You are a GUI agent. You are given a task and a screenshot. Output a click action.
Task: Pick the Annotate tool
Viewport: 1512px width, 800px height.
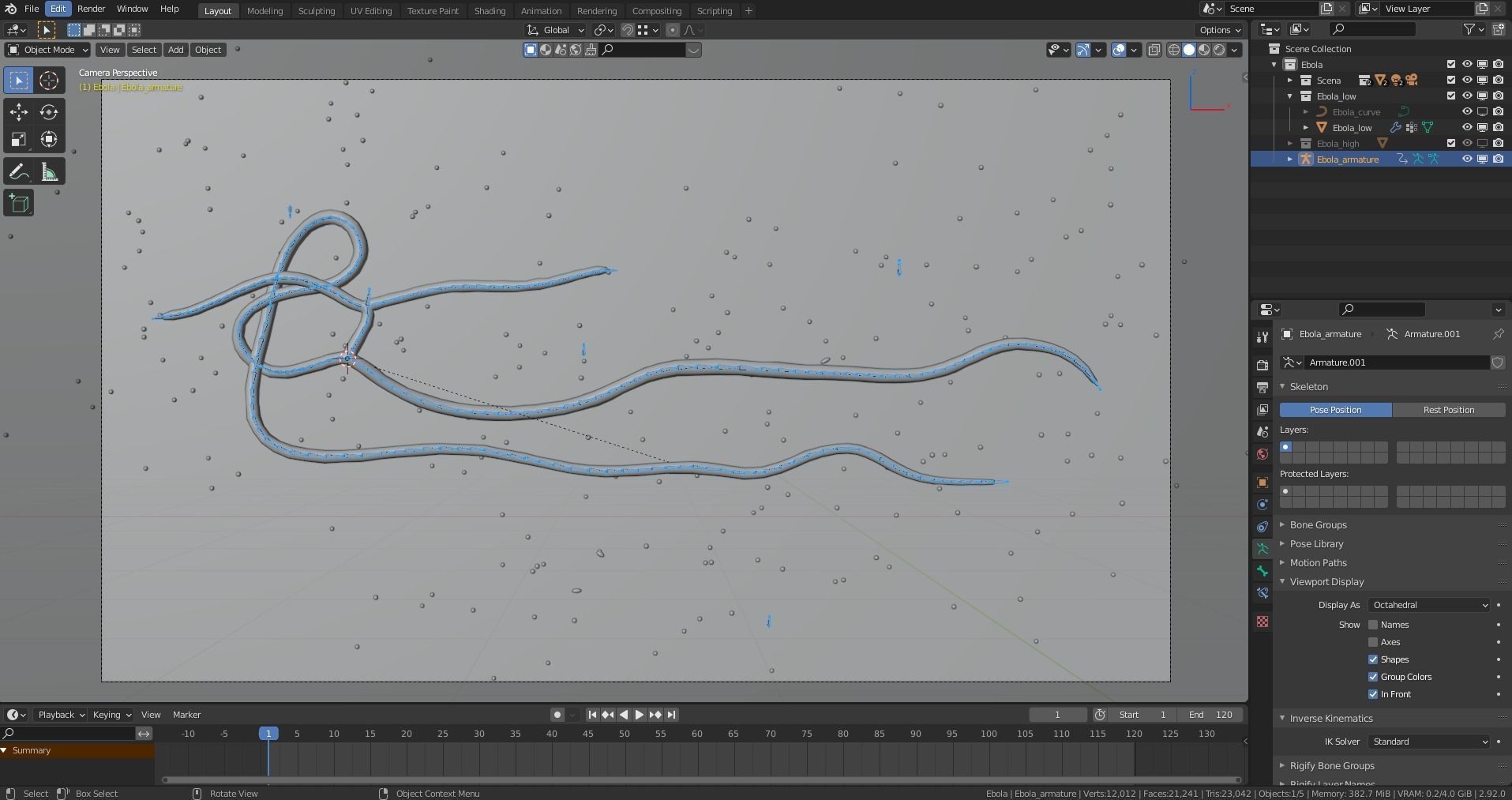(x=19, y=172)
